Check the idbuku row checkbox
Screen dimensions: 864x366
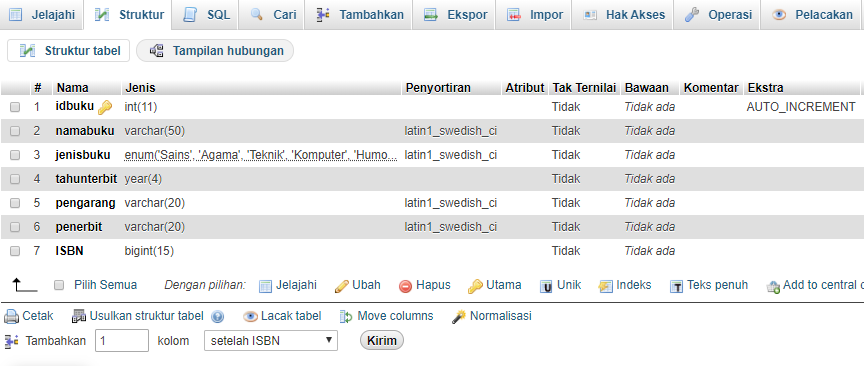point(15,107)
